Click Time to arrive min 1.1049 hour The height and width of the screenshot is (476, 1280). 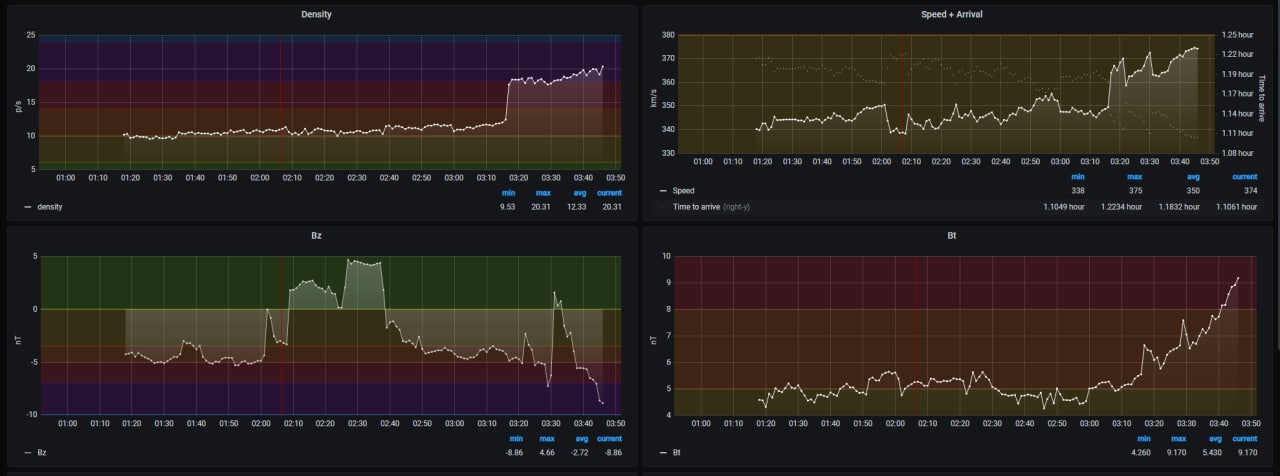click(1065, 207)
